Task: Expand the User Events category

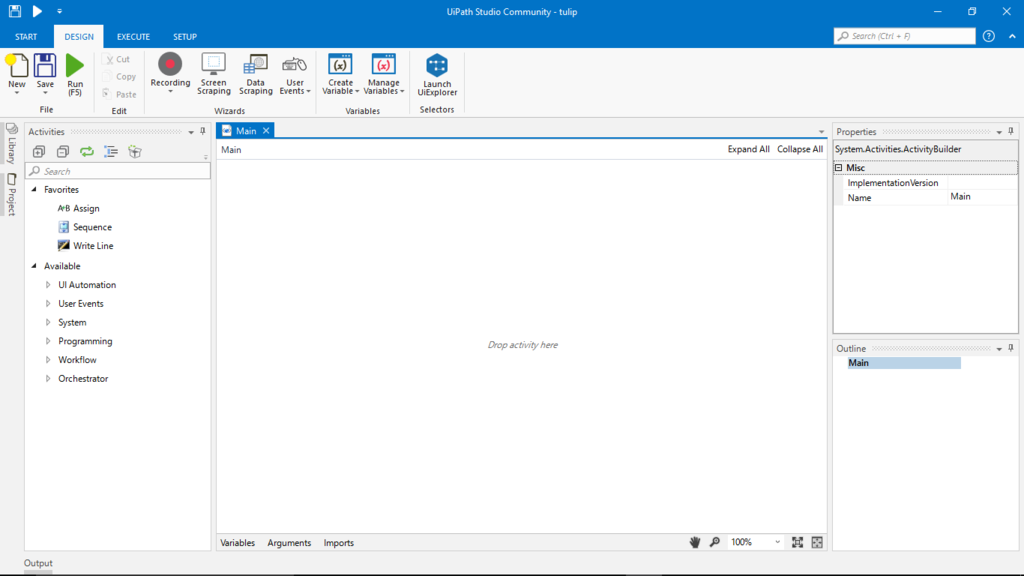Action: coord(48,304)
